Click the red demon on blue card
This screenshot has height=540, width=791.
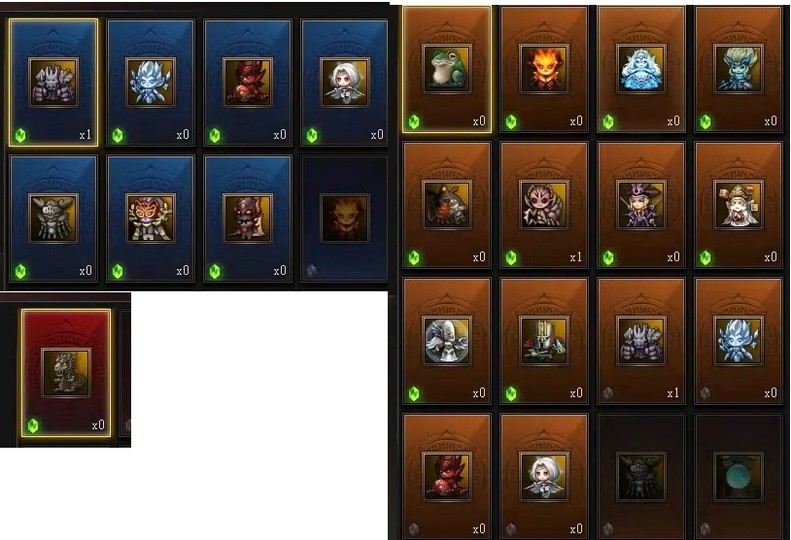click(248, 83)
